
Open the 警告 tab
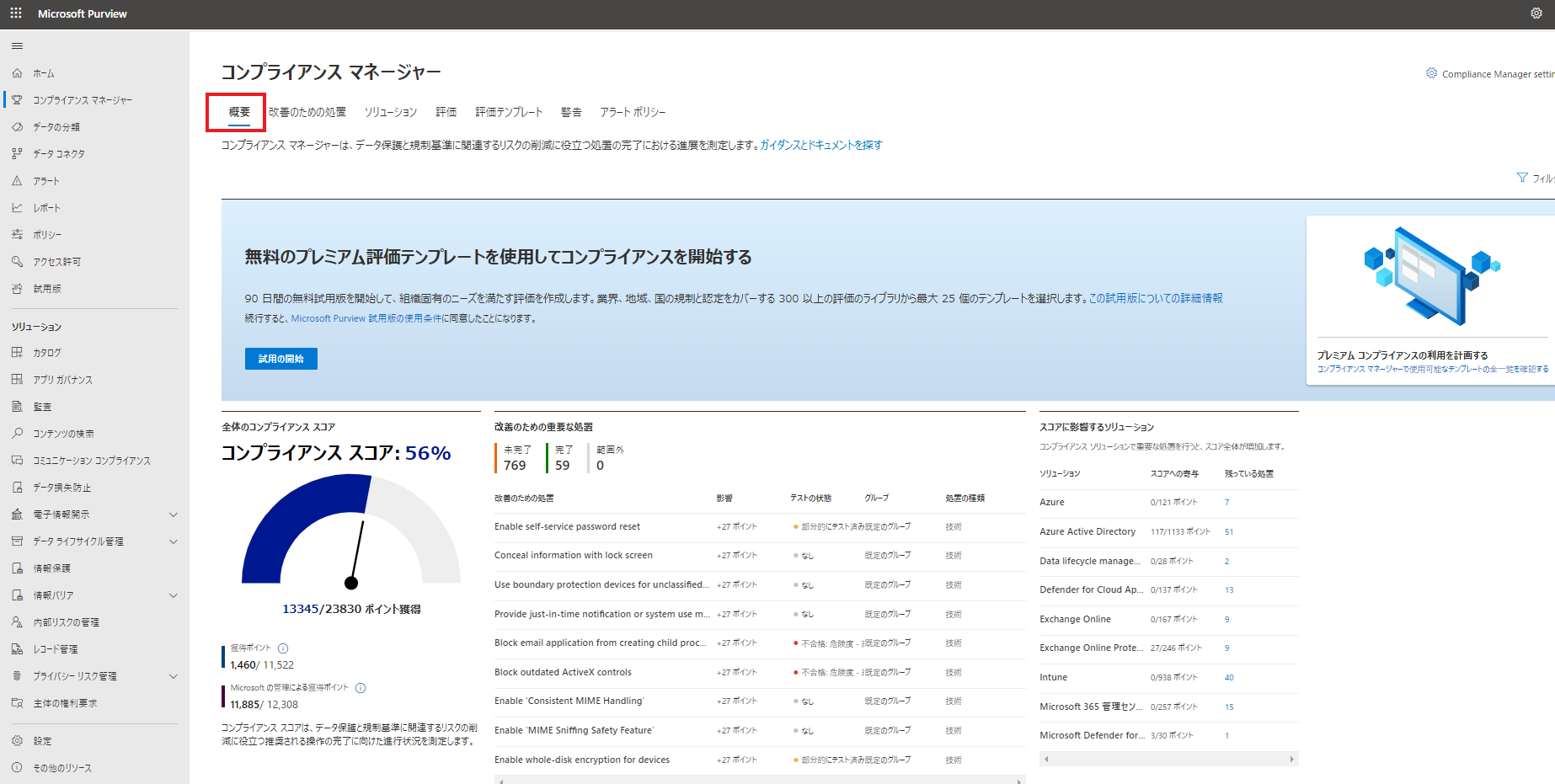click(571, 112)
